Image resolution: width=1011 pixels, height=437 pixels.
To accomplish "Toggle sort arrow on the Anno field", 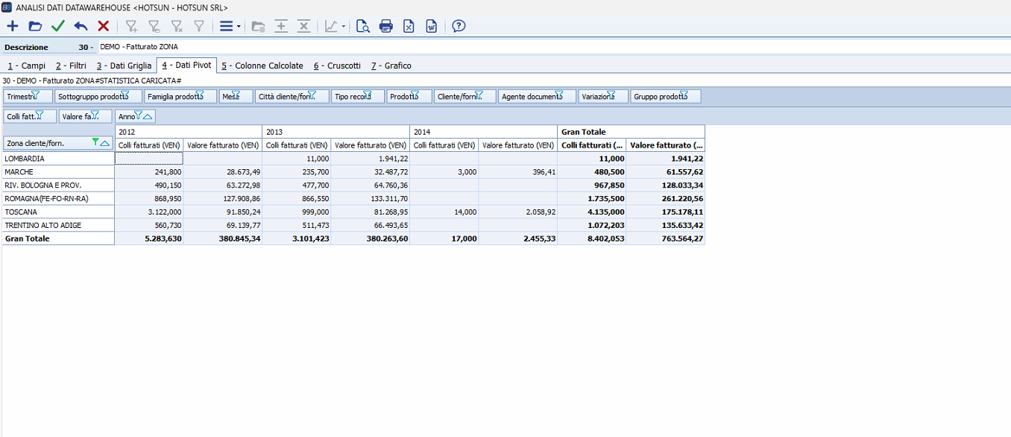I will point(148,117).
